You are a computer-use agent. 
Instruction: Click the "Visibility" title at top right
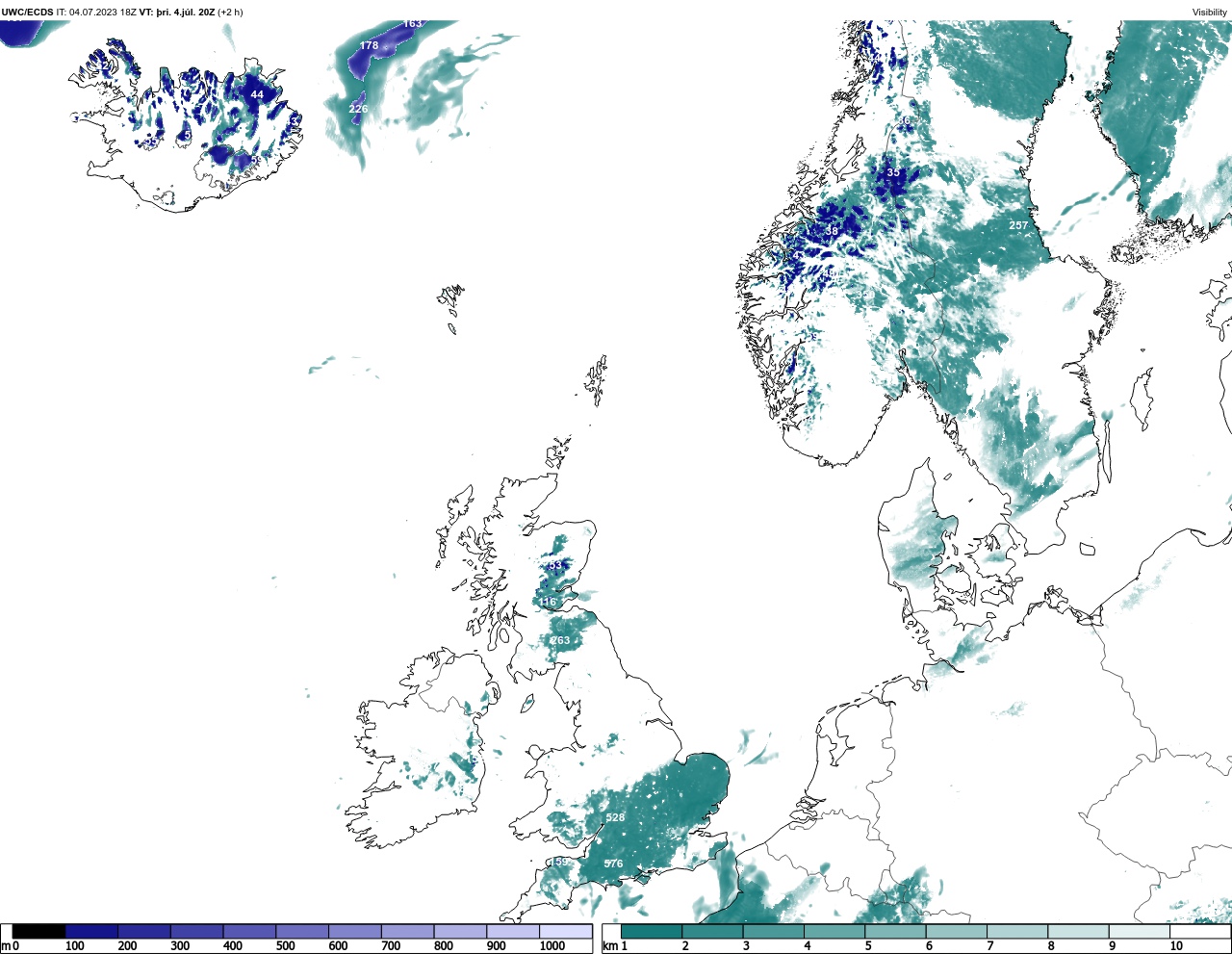pyautogui.click(x=1210, y=13)
